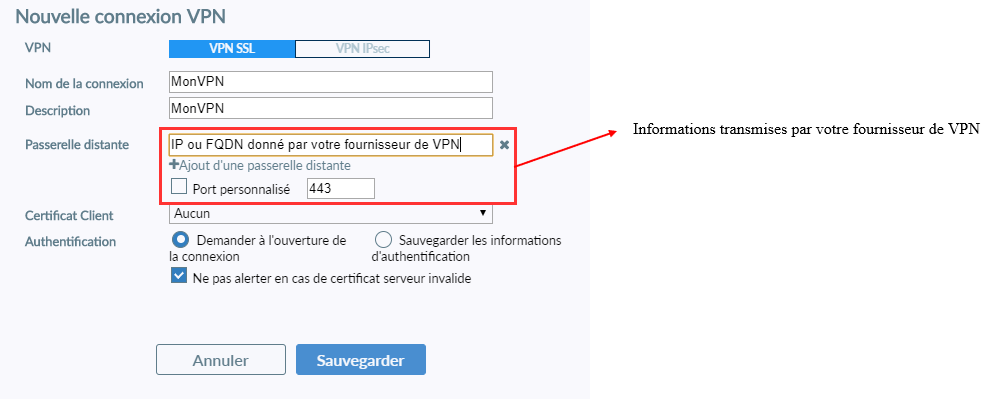
Task: Click the Nouvelle connexion VPN heading
Action: tap(120, 16)
